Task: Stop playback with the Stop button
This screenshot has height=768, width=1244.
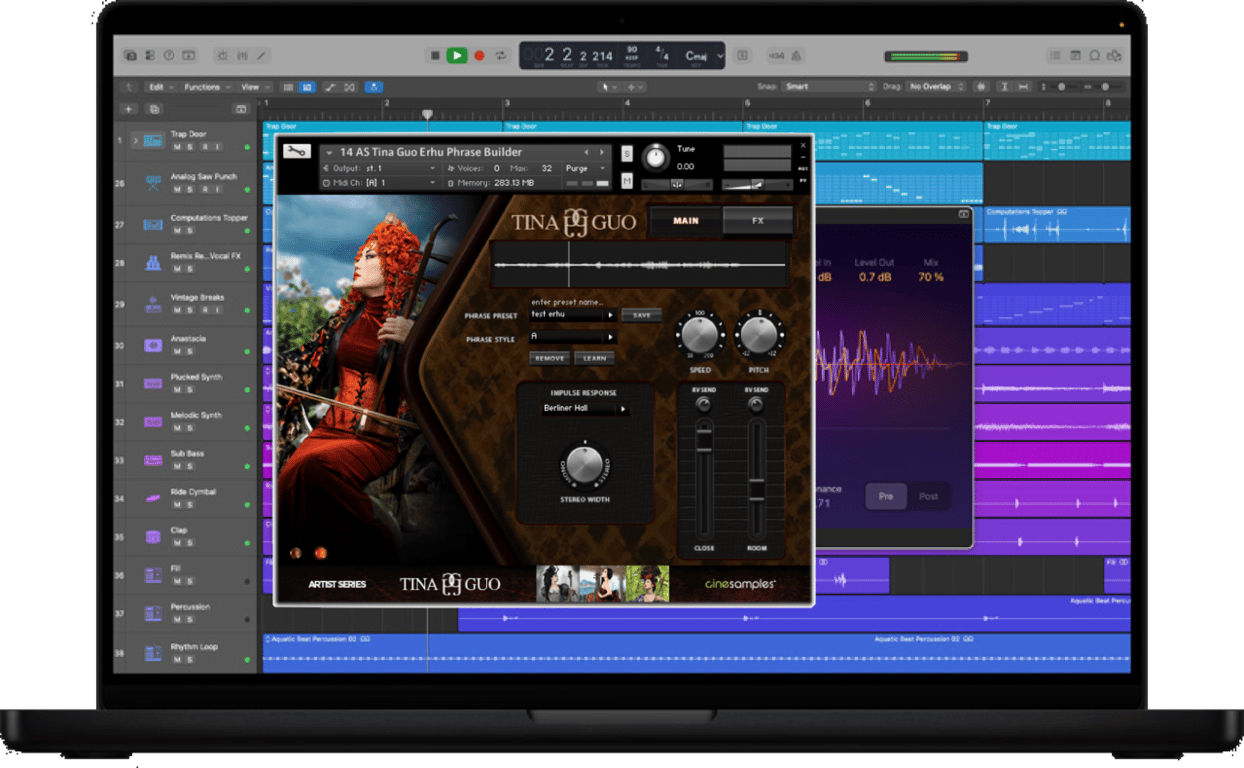Action: (x=435, y=56)
